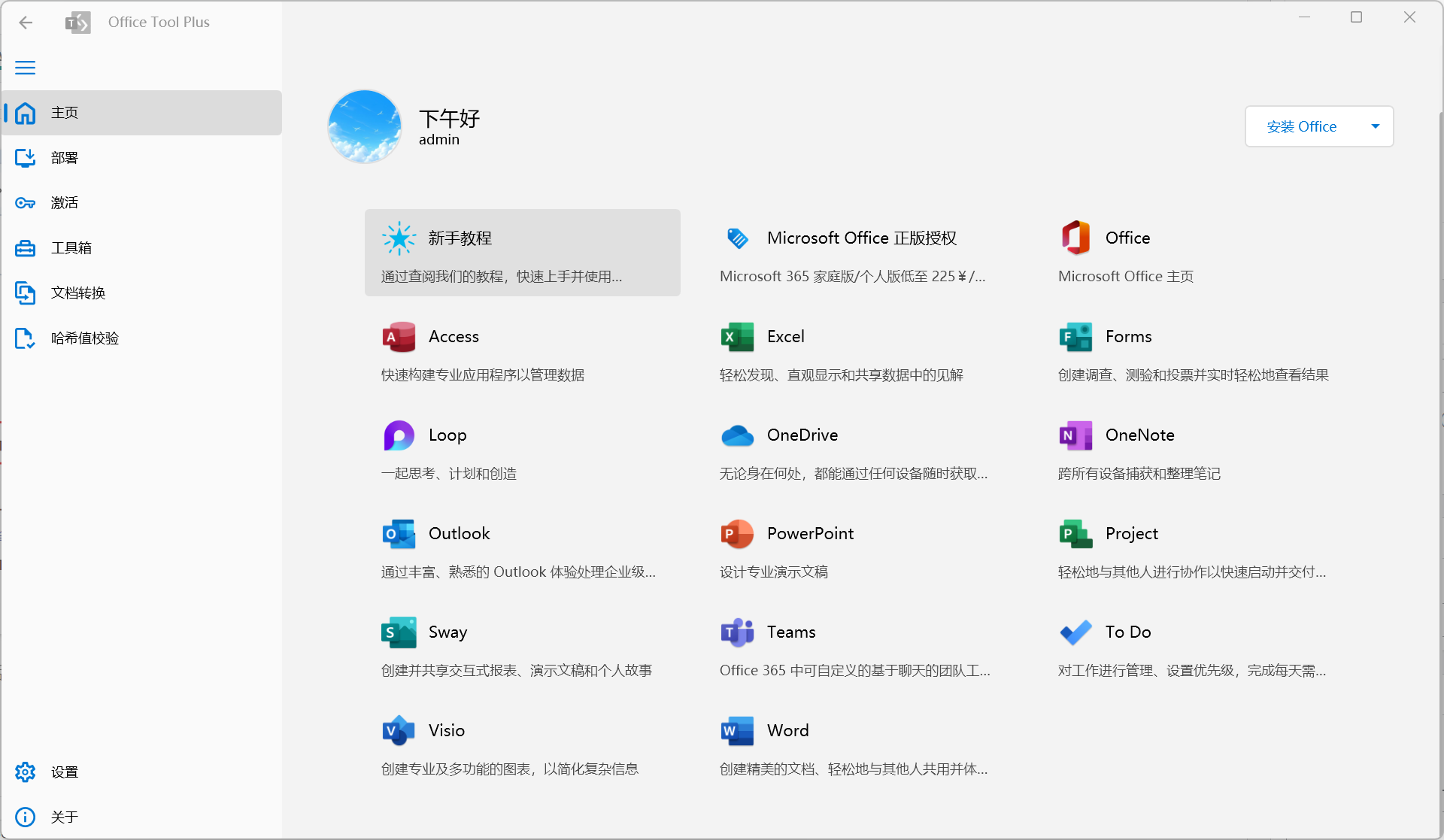Click the 部署 download icon in sidebar
1444x840 pixels.
point(26,158)
